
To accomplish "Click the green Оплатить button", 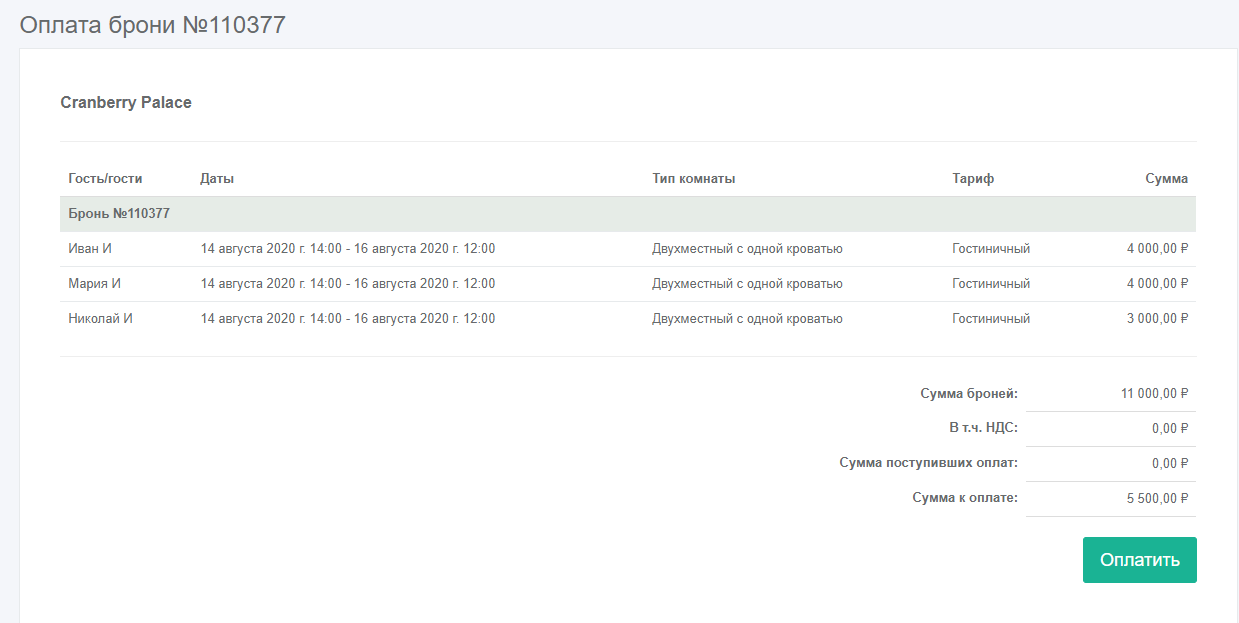I will [x=1139, y=560].
